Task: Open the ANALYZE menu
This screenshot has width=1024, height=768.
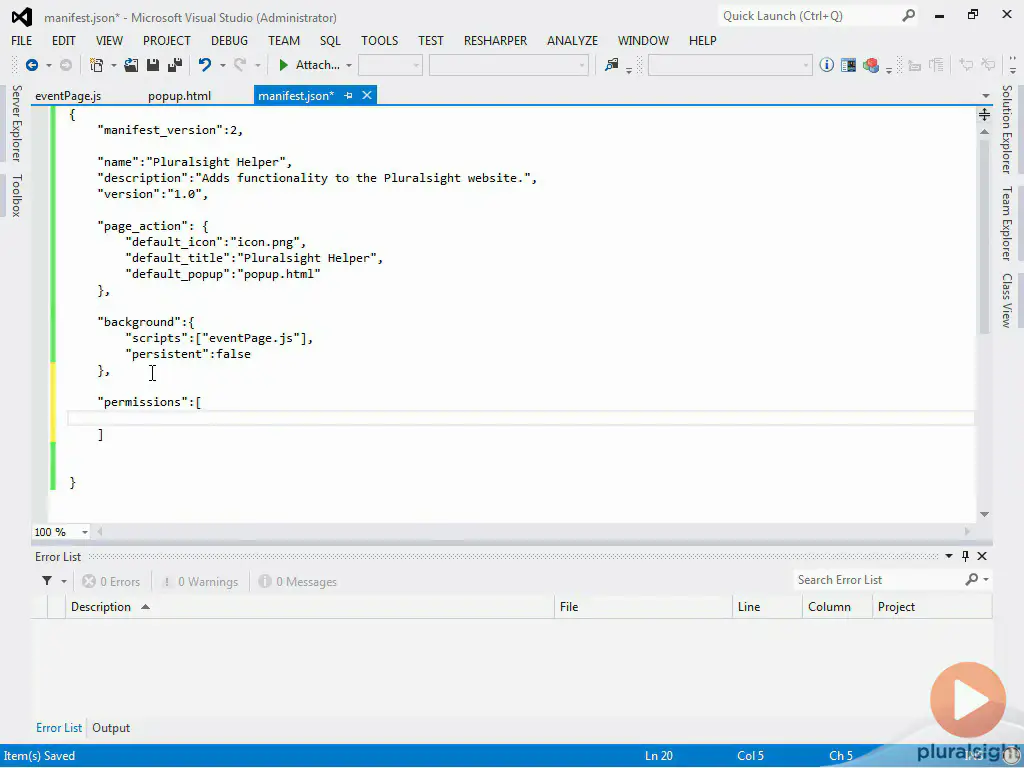Action: (x=572, y=40)
